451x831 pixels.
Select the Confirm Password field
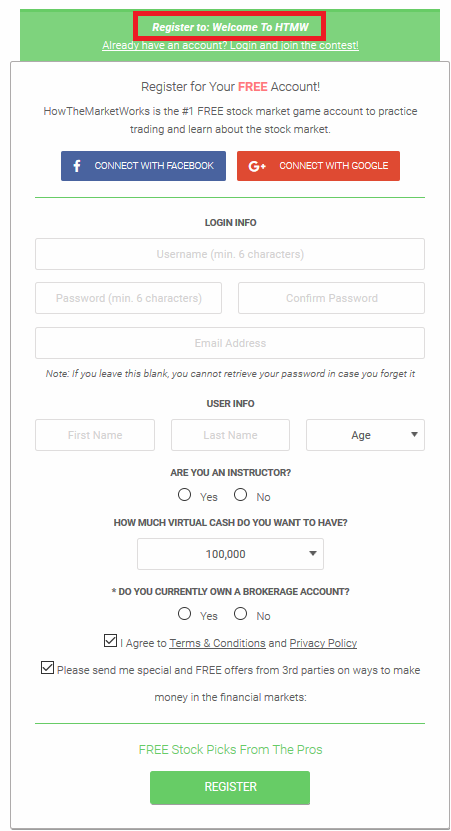click(x=331, y=298)
